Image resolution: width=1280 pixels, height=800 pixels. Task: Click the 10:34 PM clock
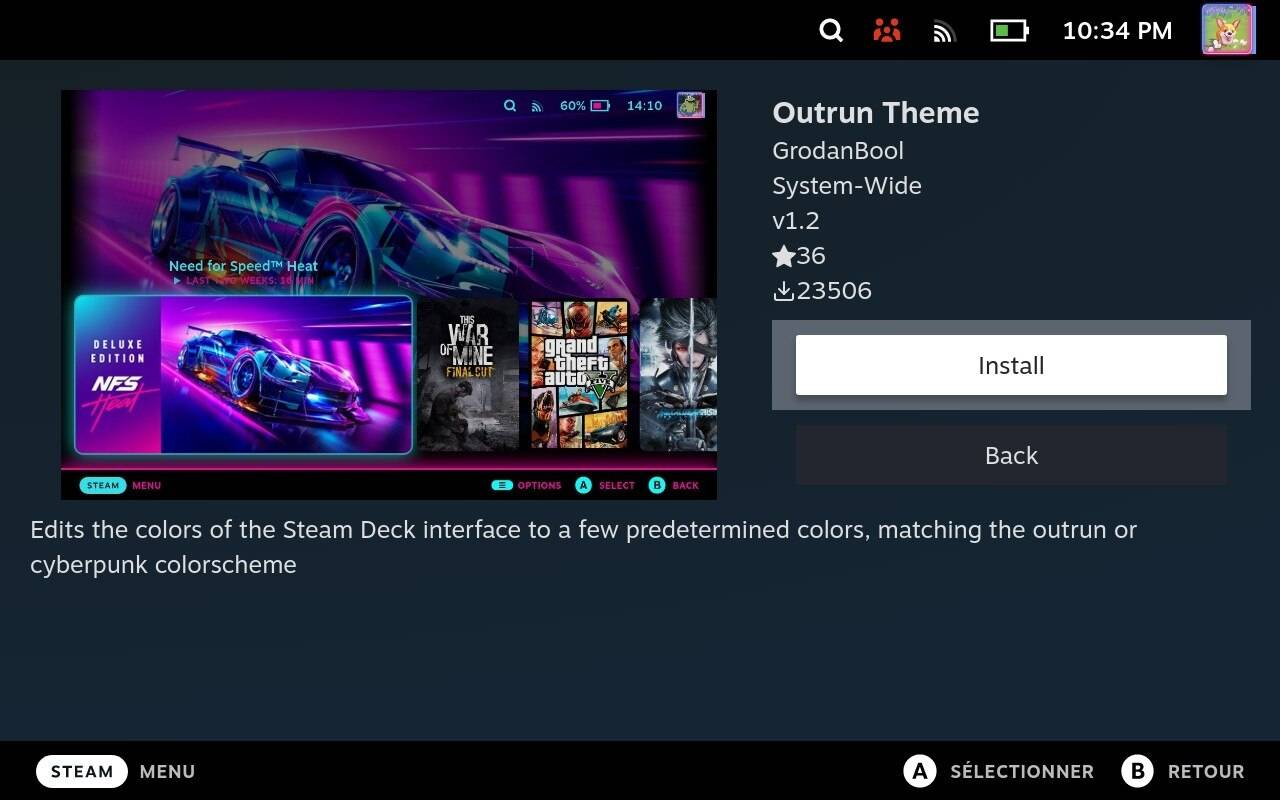pos(1117,31)
